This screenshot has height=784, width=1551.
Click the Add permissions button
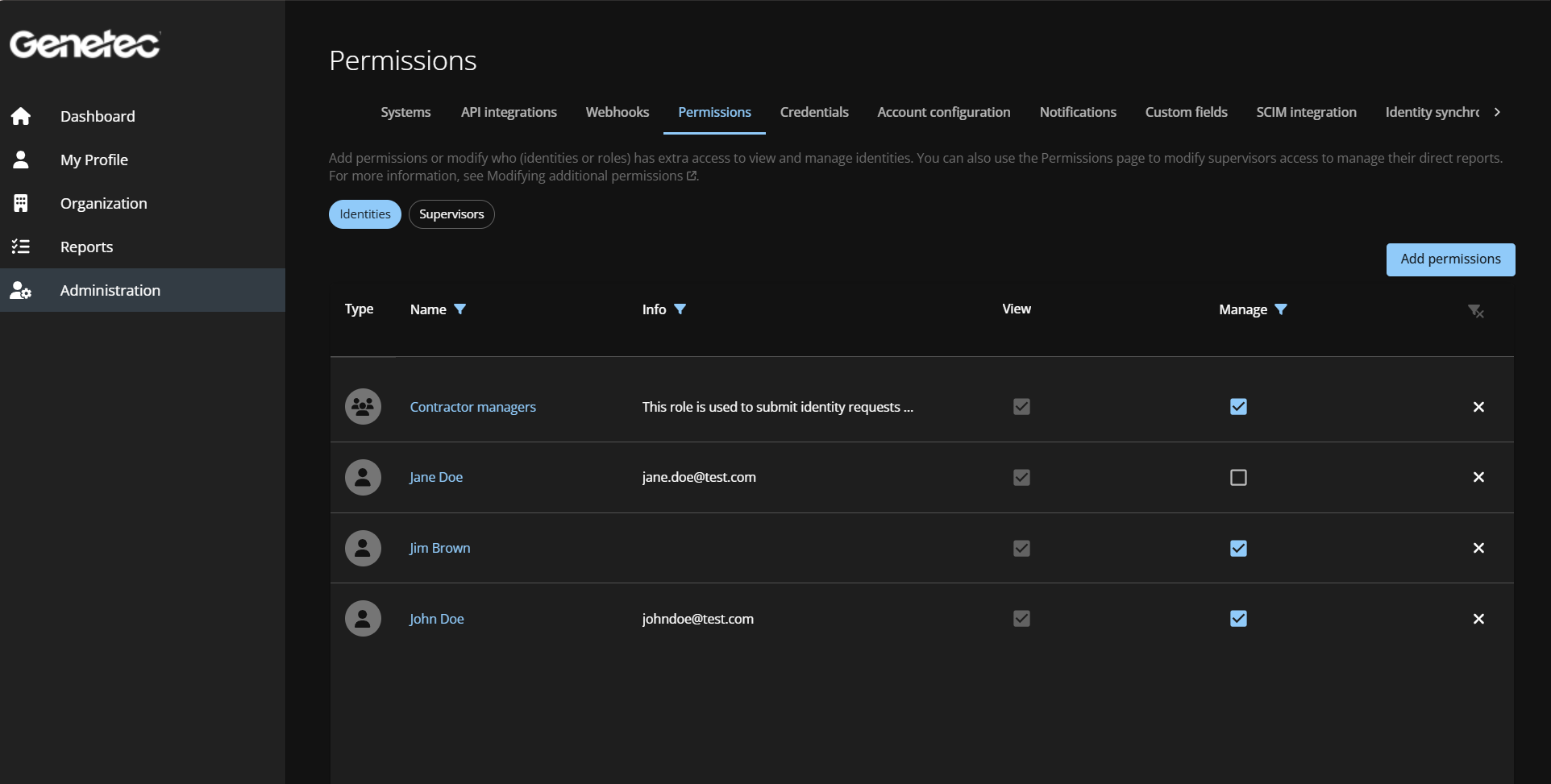click(1450, 259)
